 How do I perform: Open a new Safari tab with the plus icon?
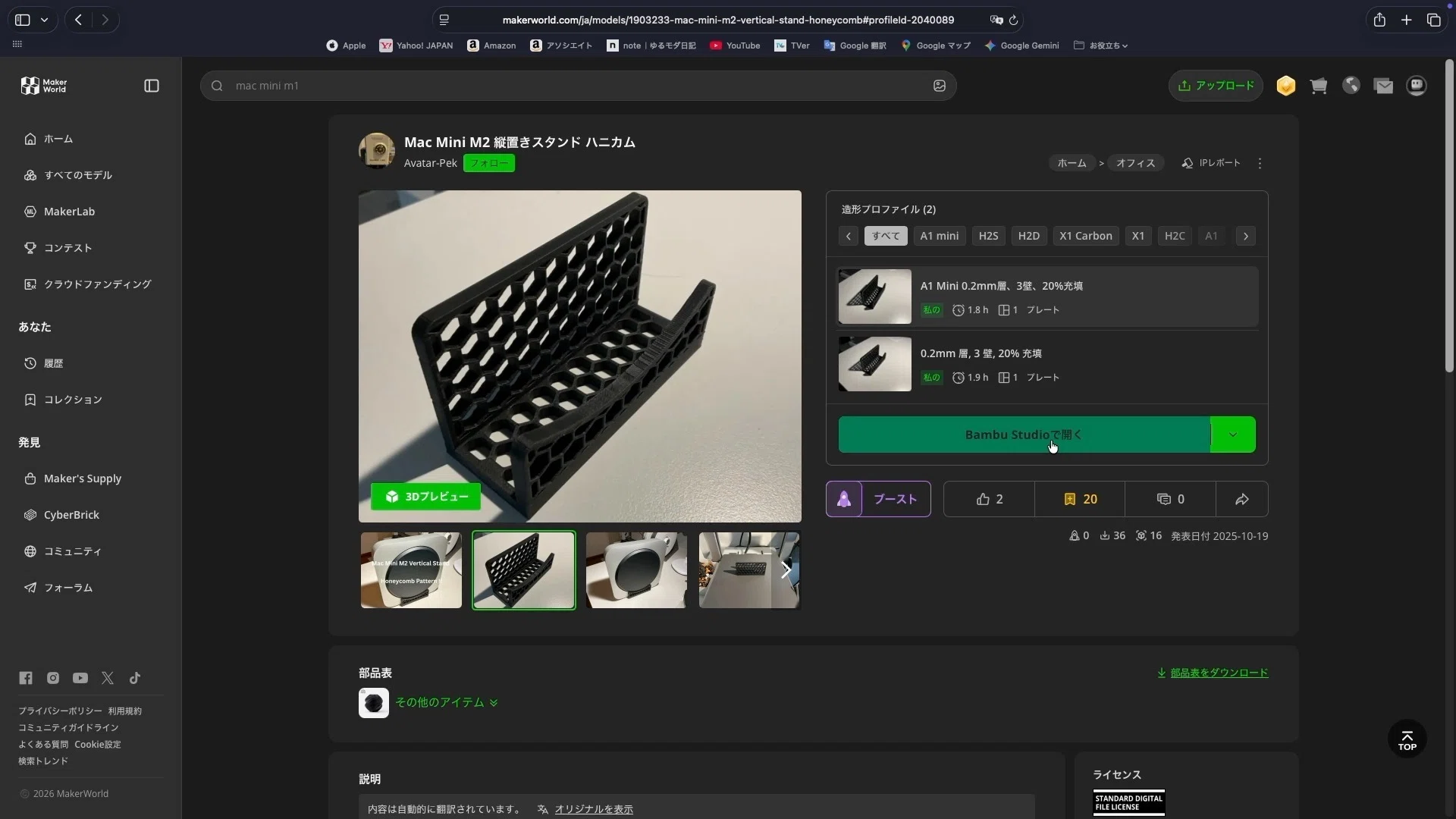pyautogui.click(x=1407, y=20)
